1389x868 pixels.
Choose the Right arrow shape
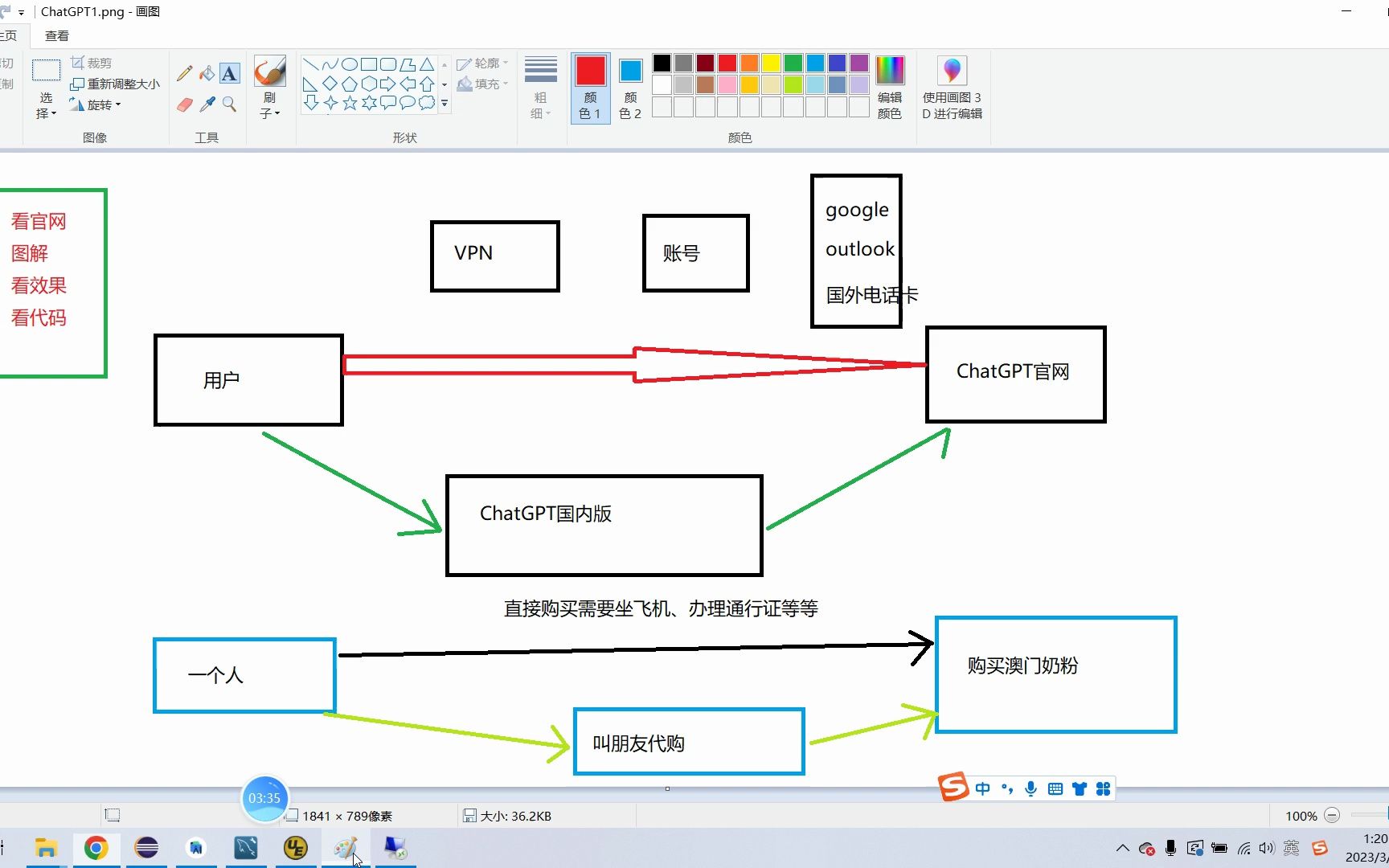[387, 84]
